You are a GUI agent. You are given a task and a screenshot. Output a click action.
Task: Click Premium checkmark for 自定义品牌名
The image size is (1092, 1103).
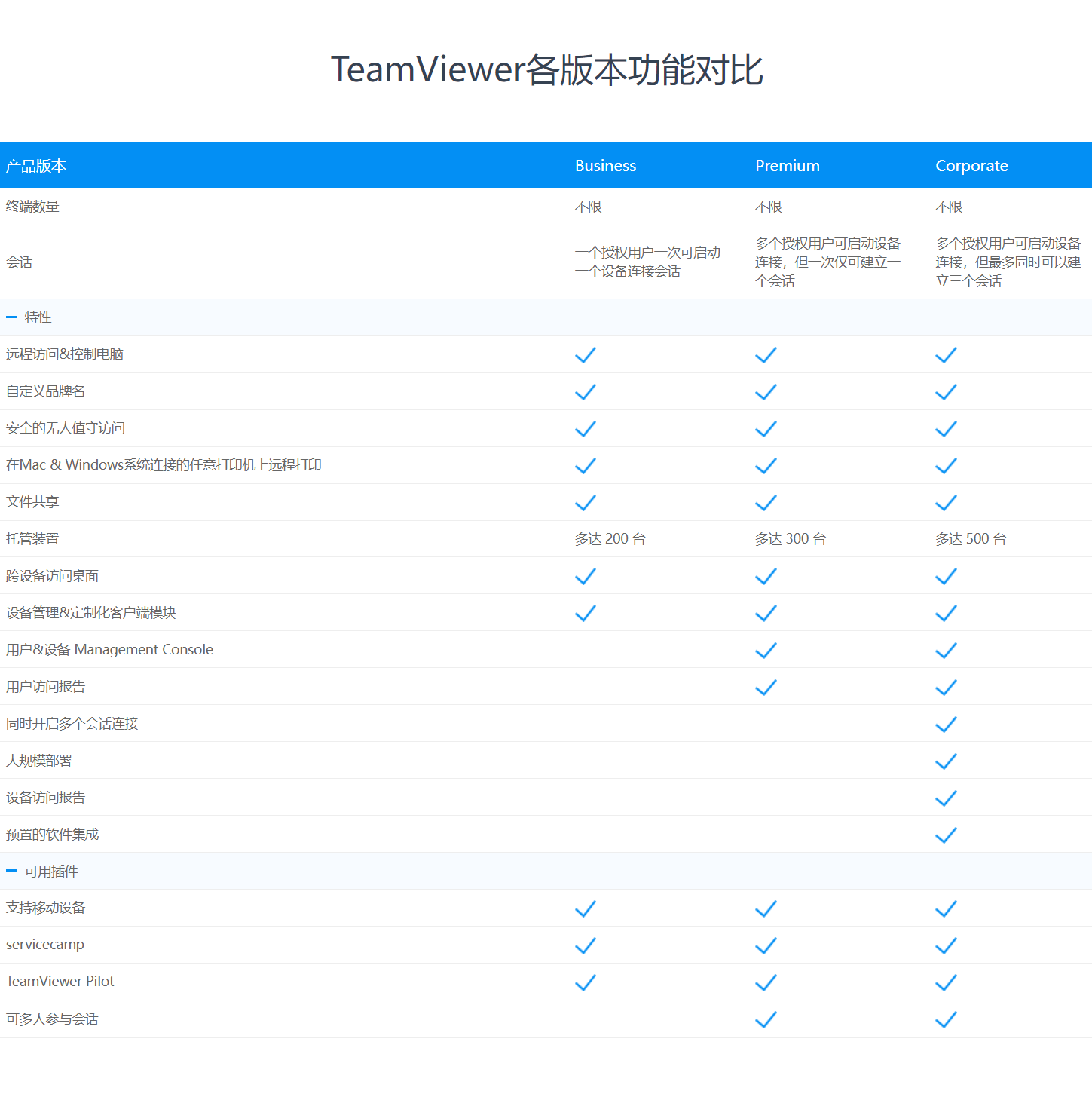pos(766,391)
